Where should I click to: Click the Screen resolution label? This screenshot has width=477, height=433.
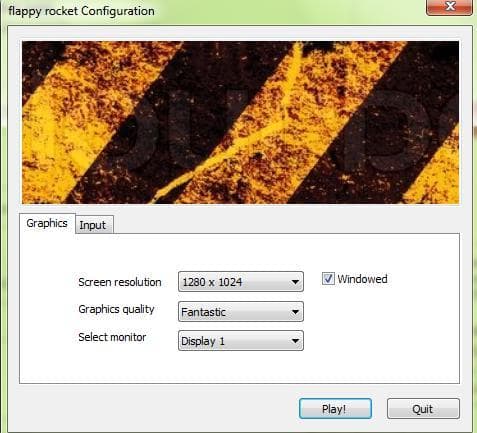click(x=120, y=282)
